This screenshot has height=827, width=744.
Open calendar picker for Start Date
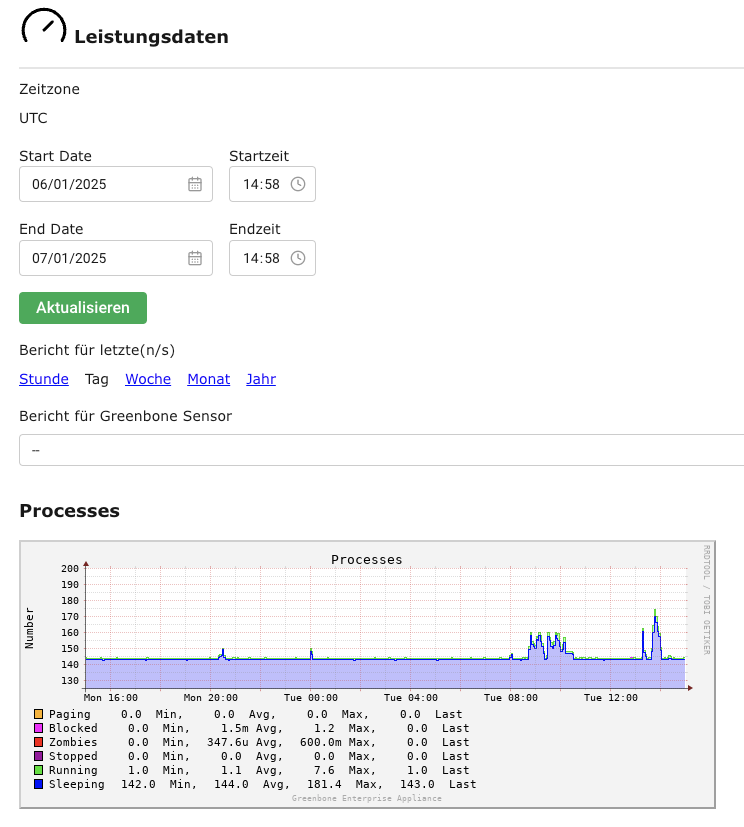click(195, 184)
